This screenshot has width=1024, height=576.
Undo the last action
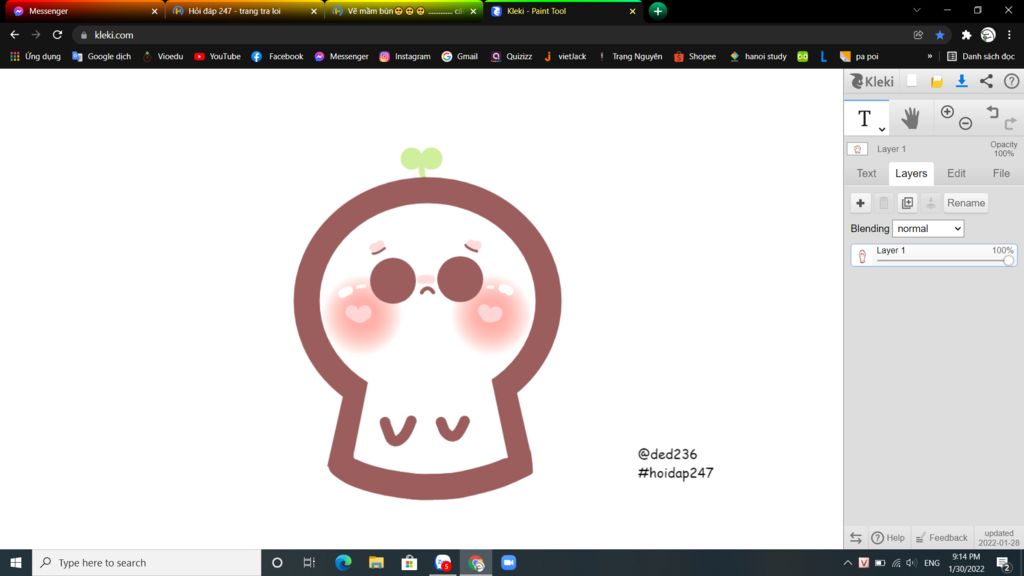[993, 112]
